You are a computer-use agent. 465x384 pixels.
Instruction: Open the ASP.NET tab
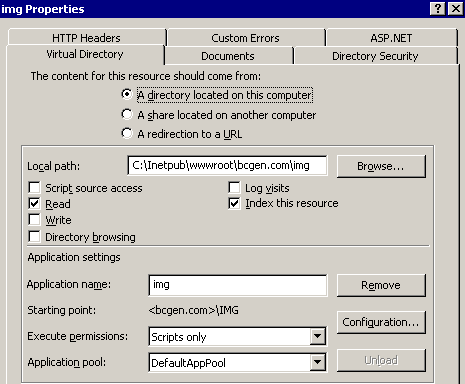click(391, 38)
